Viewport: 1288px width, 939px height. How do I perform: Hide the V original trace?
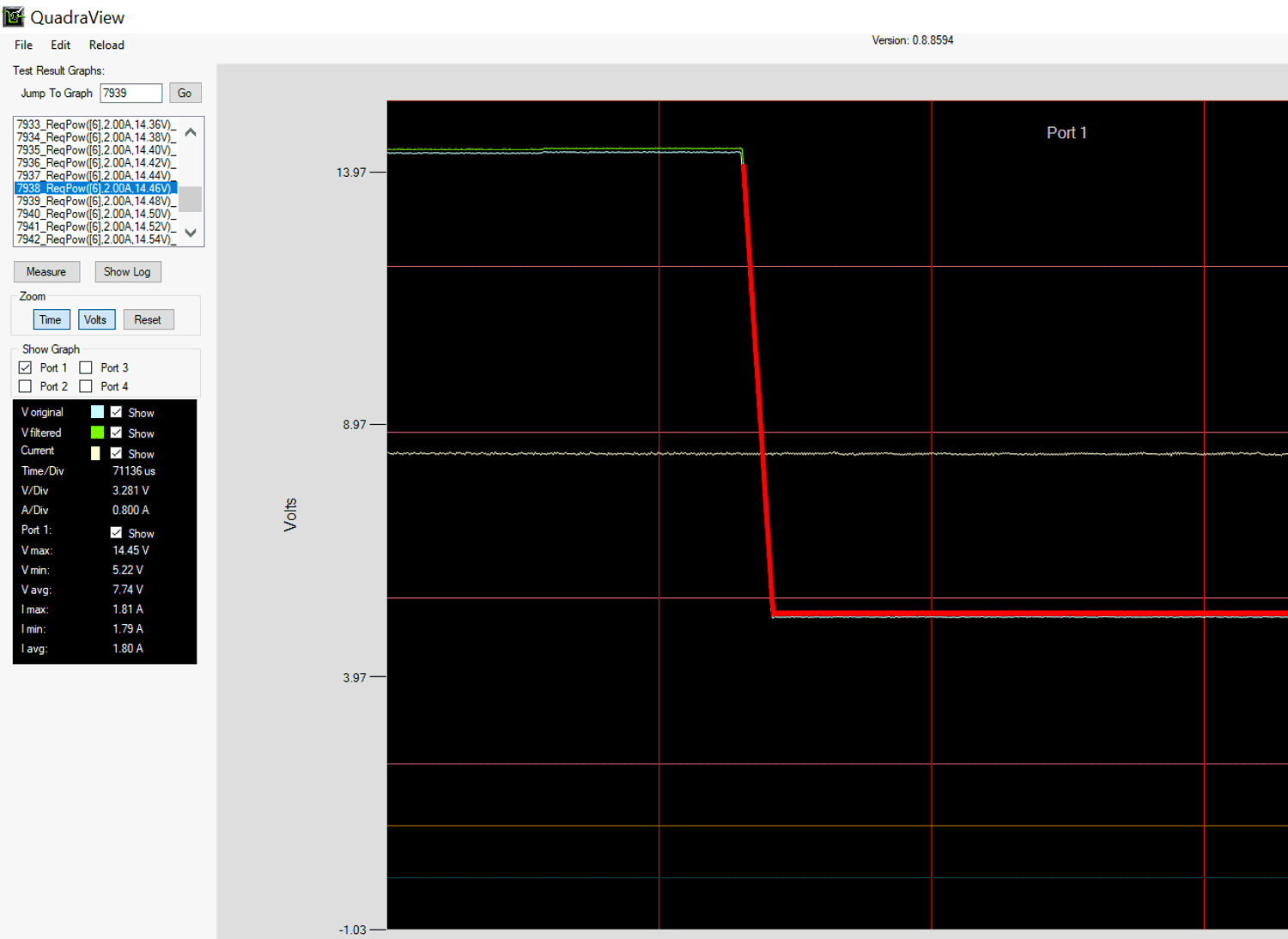click(x=117, y=412)
